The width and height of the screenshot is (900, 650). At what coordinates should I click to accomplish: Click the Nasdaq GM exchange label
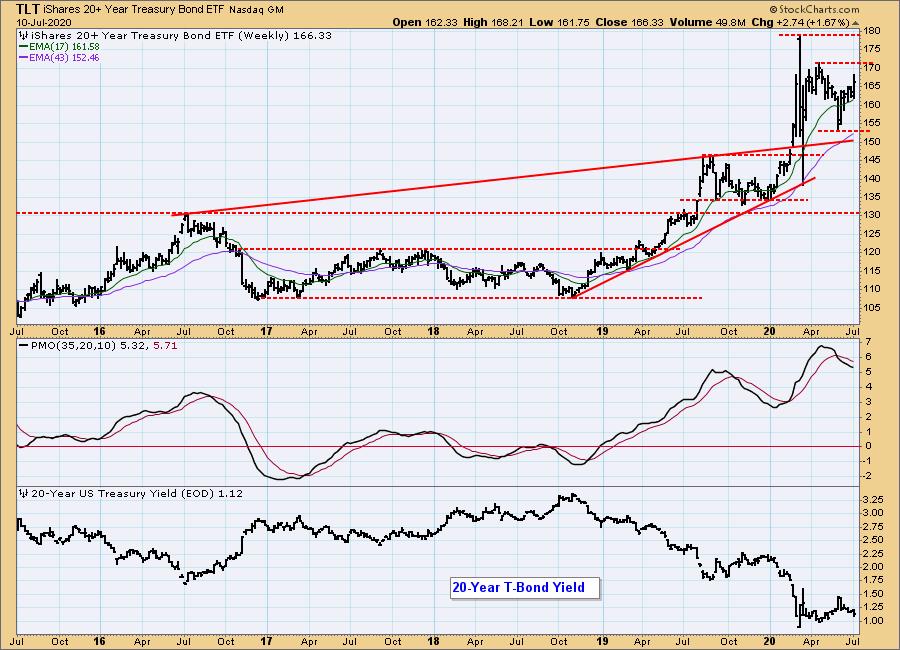pos(257,10)
